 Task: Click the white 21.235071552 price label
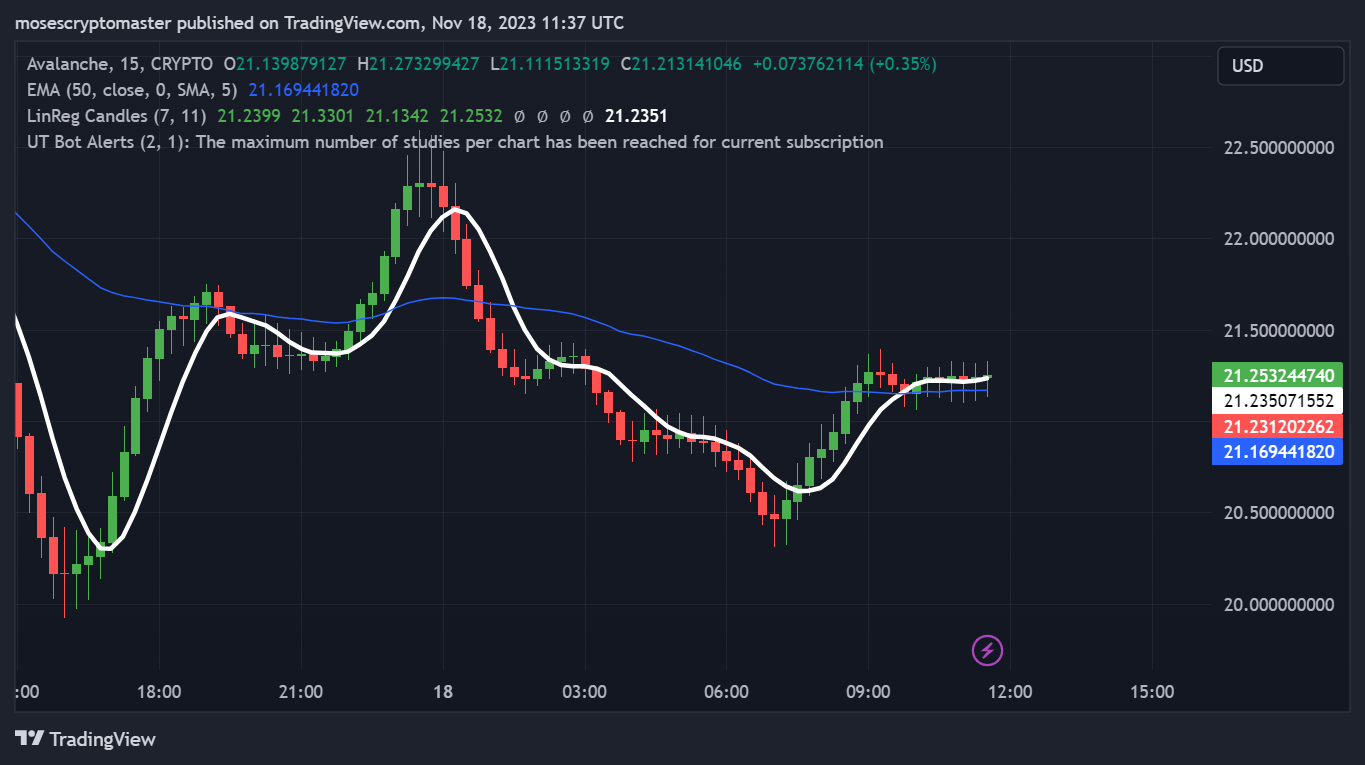pos(1279,401)
